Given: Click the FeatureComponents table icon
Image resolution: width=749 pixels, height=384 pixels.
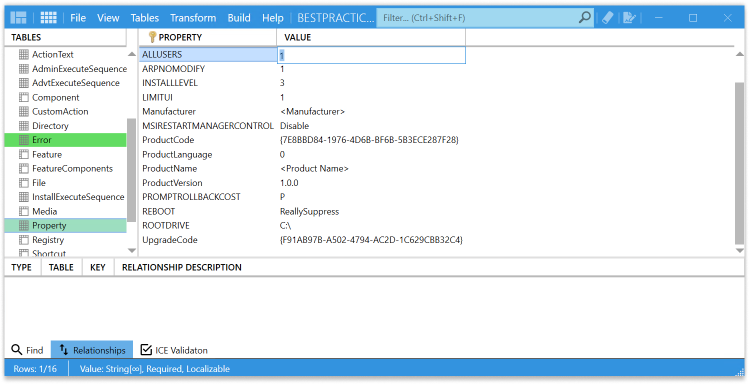Looking at the screenshot, I should (x=23, y=169).
